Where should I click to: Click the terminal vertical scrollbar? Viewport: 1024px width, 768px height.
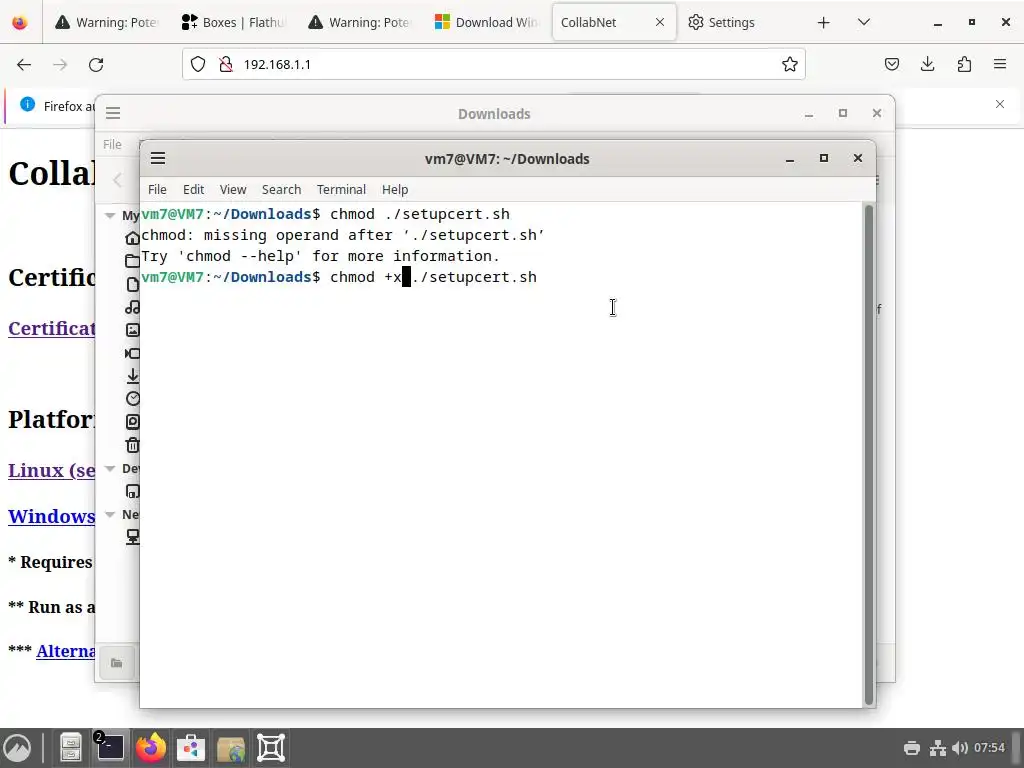pyautogui.click(x=869, y=455)
